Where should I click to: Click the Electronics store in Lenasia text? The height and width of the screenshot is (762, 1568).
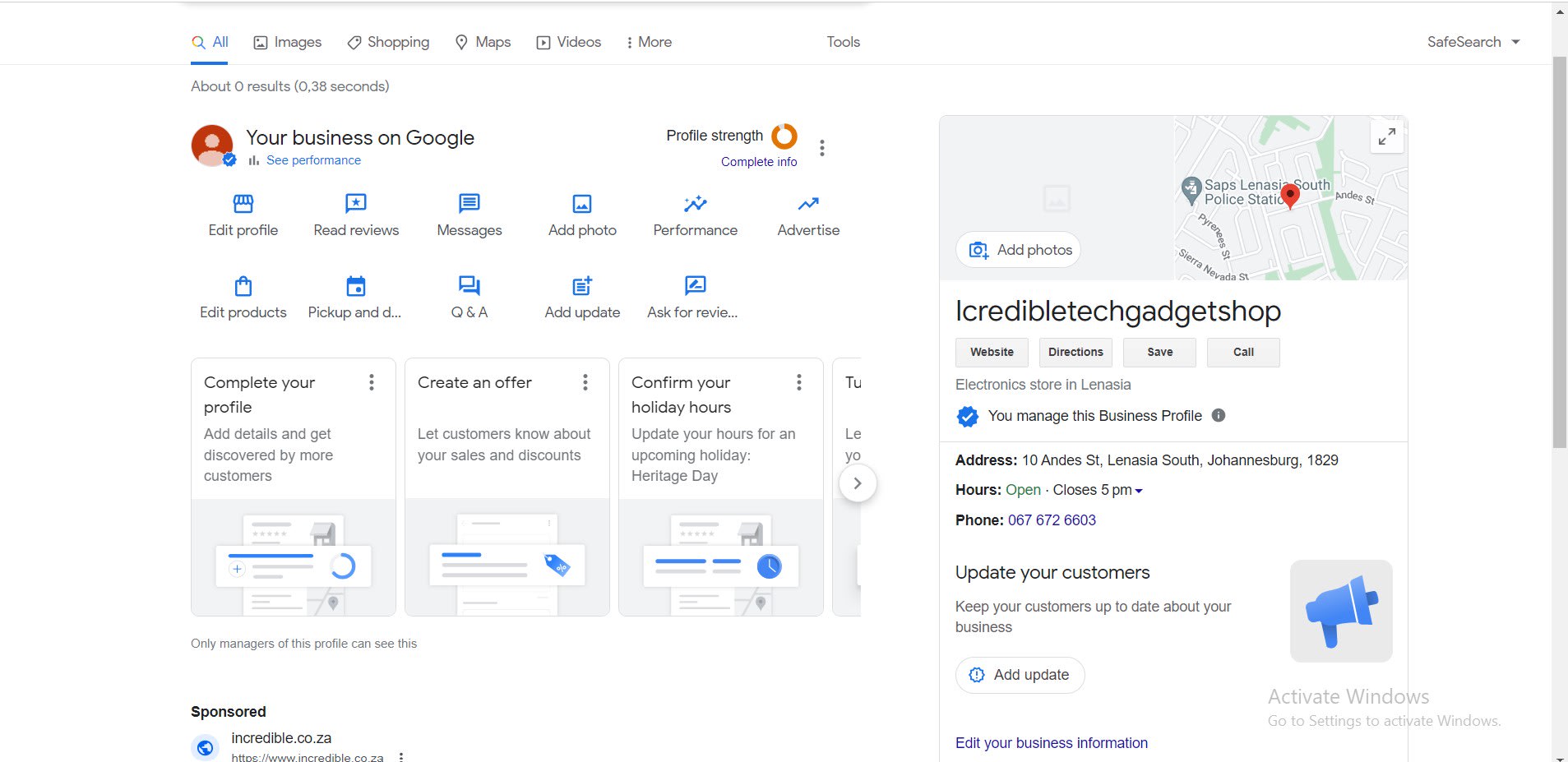(1043, 385)
